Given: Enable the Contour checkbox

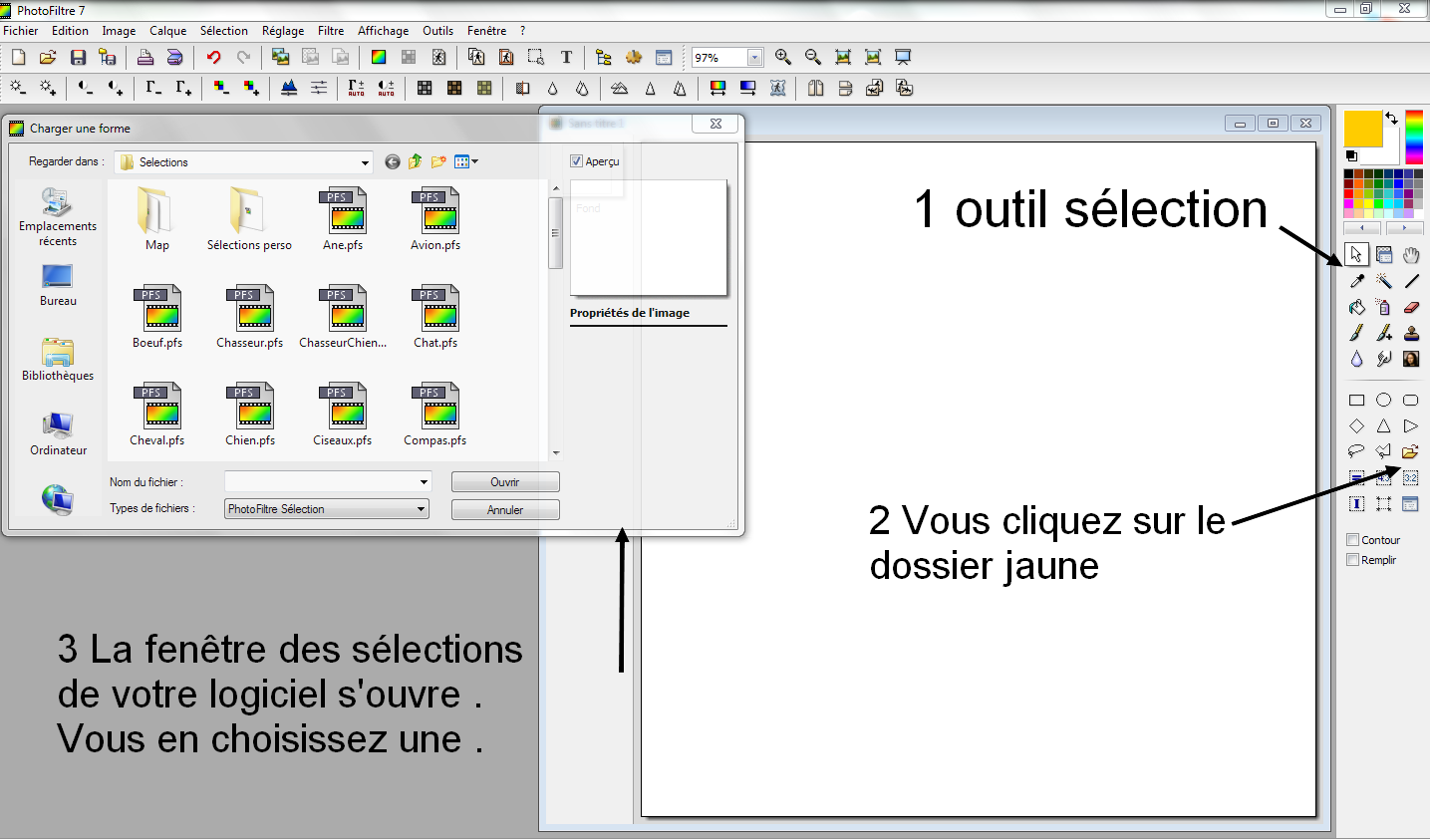Looking at the screenshot, I should 1353,540.
